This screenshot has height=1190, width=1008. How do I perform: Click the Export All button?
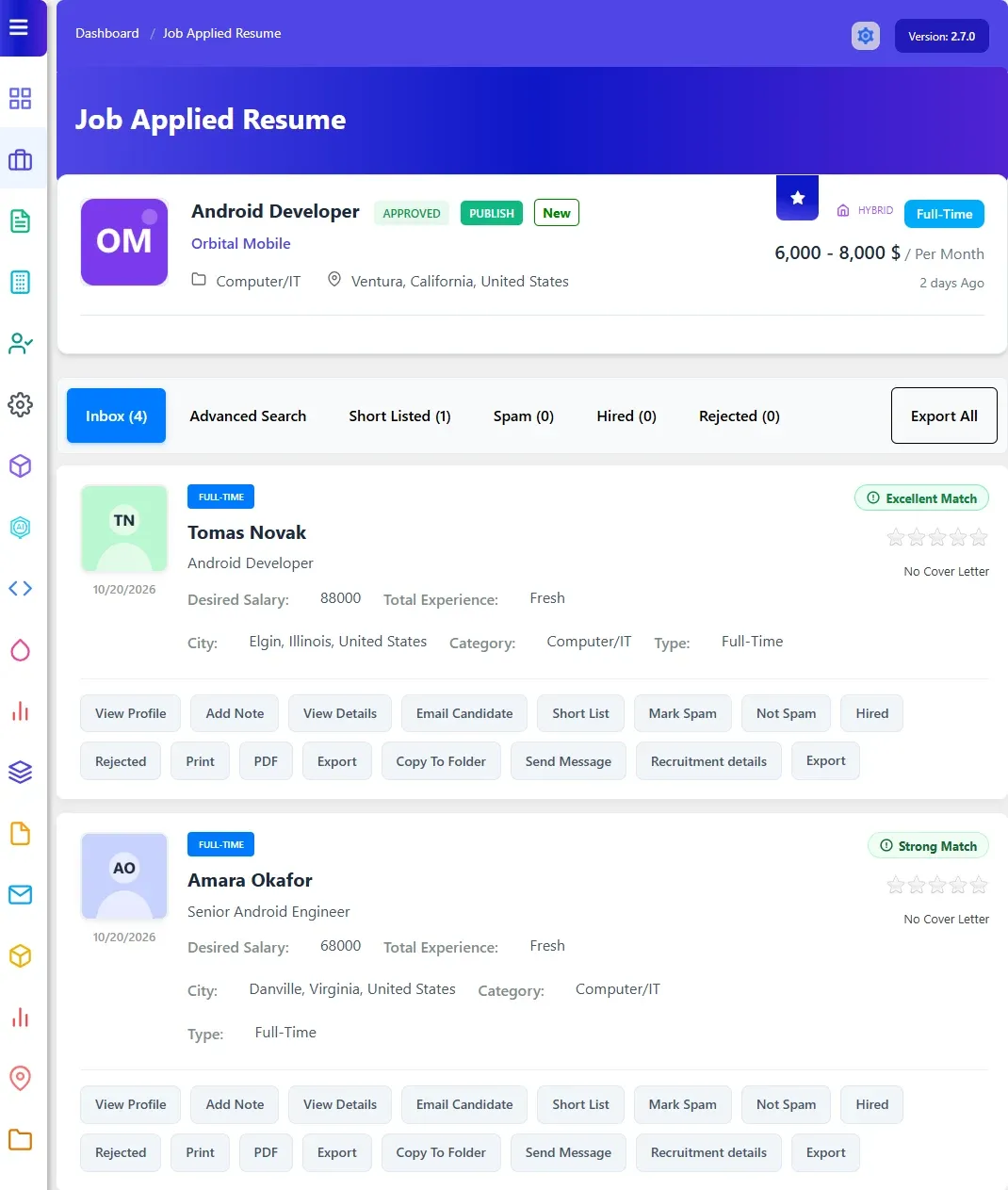944,416
